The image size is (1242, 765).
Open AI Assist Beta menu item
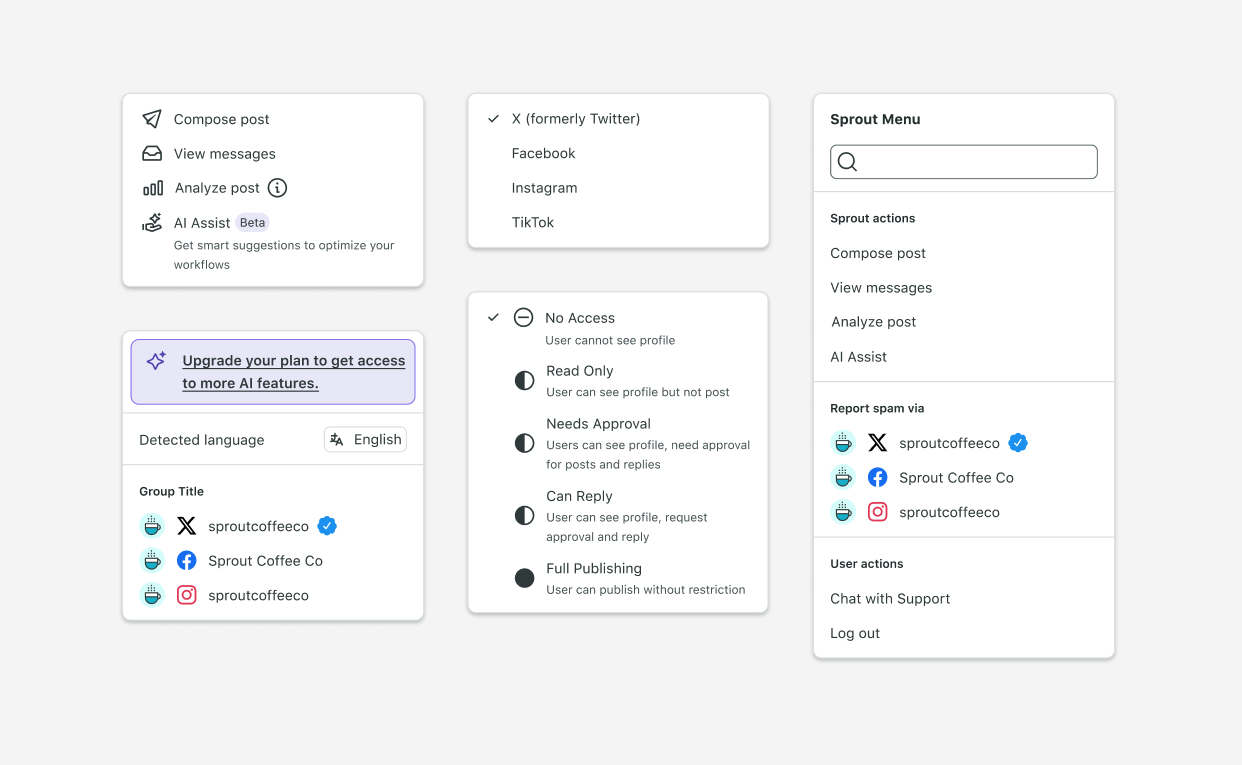pyautogui.click(x=273, y=242)
